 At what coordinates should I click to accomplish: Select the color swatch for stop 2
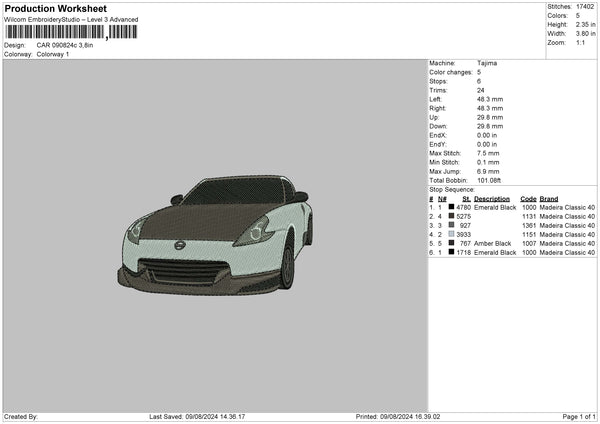[x=451, y=216]
